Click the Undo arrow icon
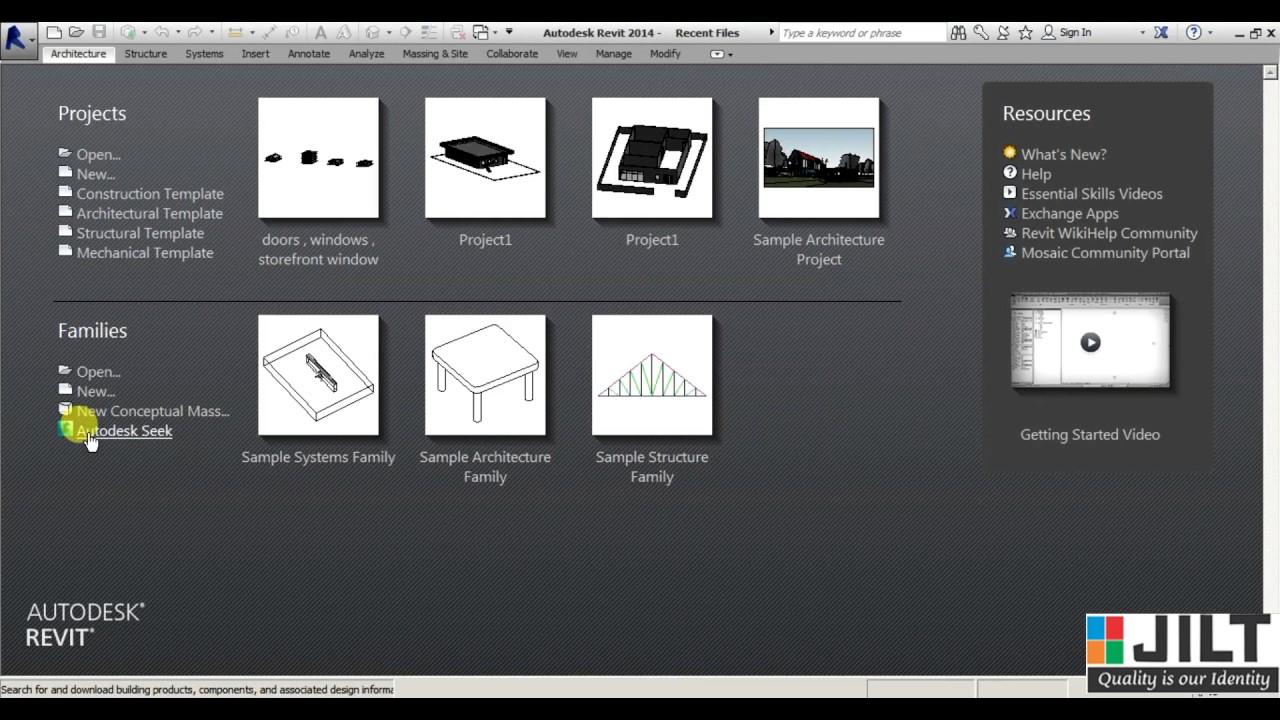The height and width of the screenshot is (720, 1280). pyautogui.click(x=161, y=32)
